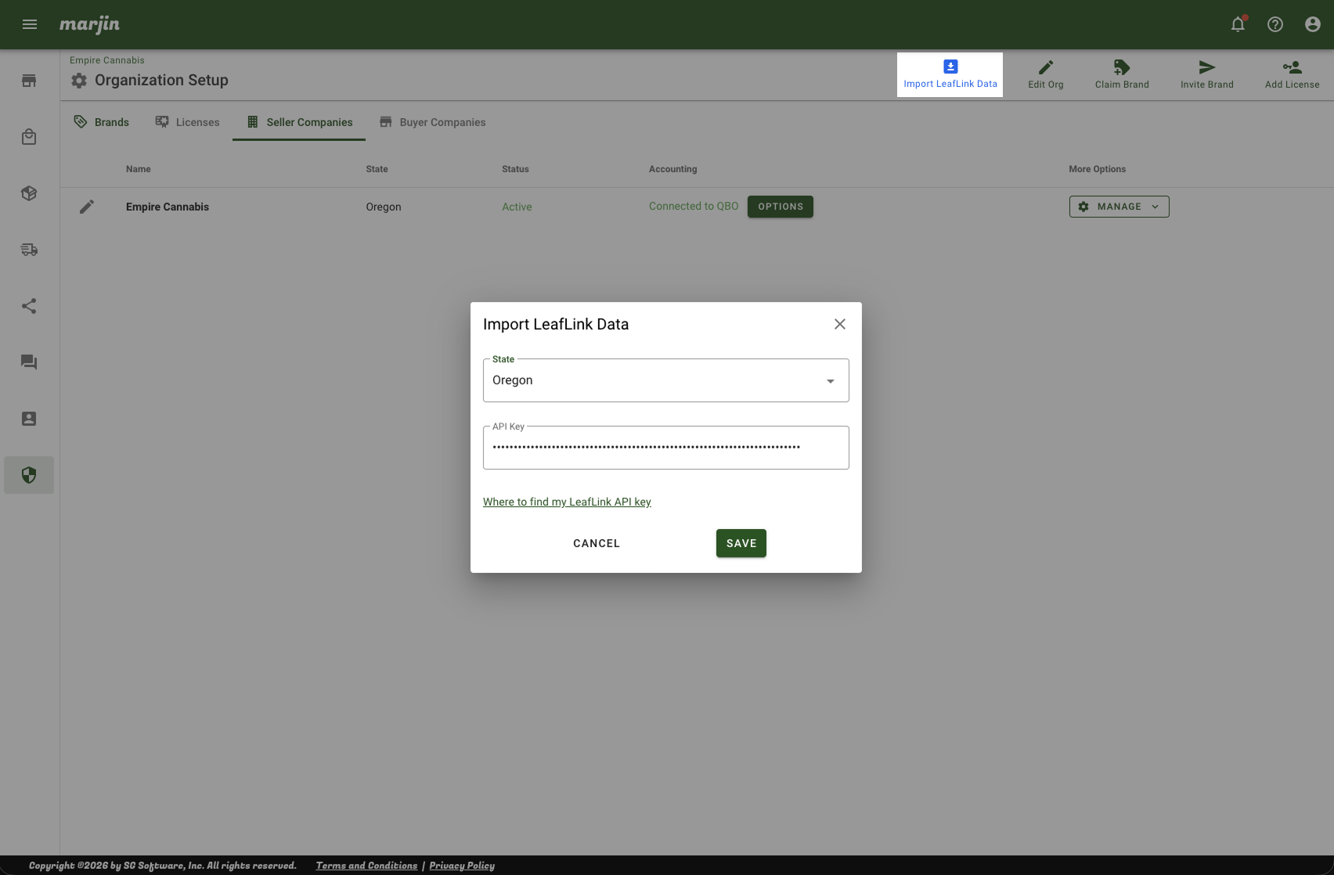Screen dimensions: 1334x875
Task: Close the Import LeafLink Data dialog
Action: 840,324
